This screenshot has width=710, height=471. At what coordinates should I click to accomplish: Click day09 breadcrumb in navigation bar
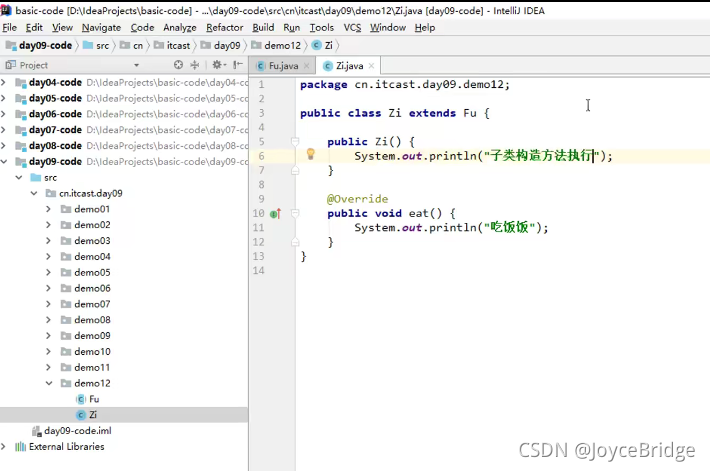point(221,46)
